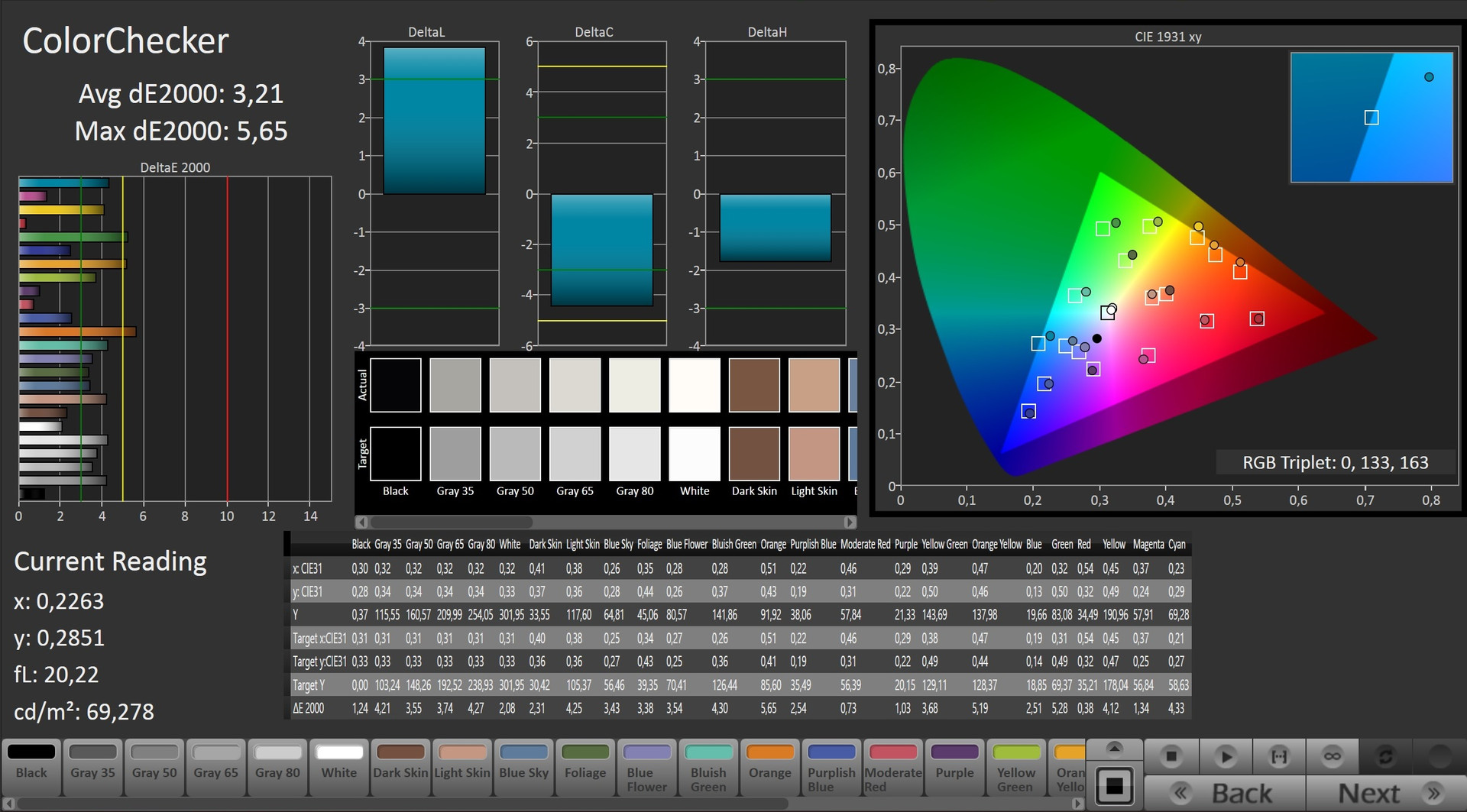1467x812 pixels.
Task: Click the White Y value '301,95' in Y row
Action: point(512,615)
